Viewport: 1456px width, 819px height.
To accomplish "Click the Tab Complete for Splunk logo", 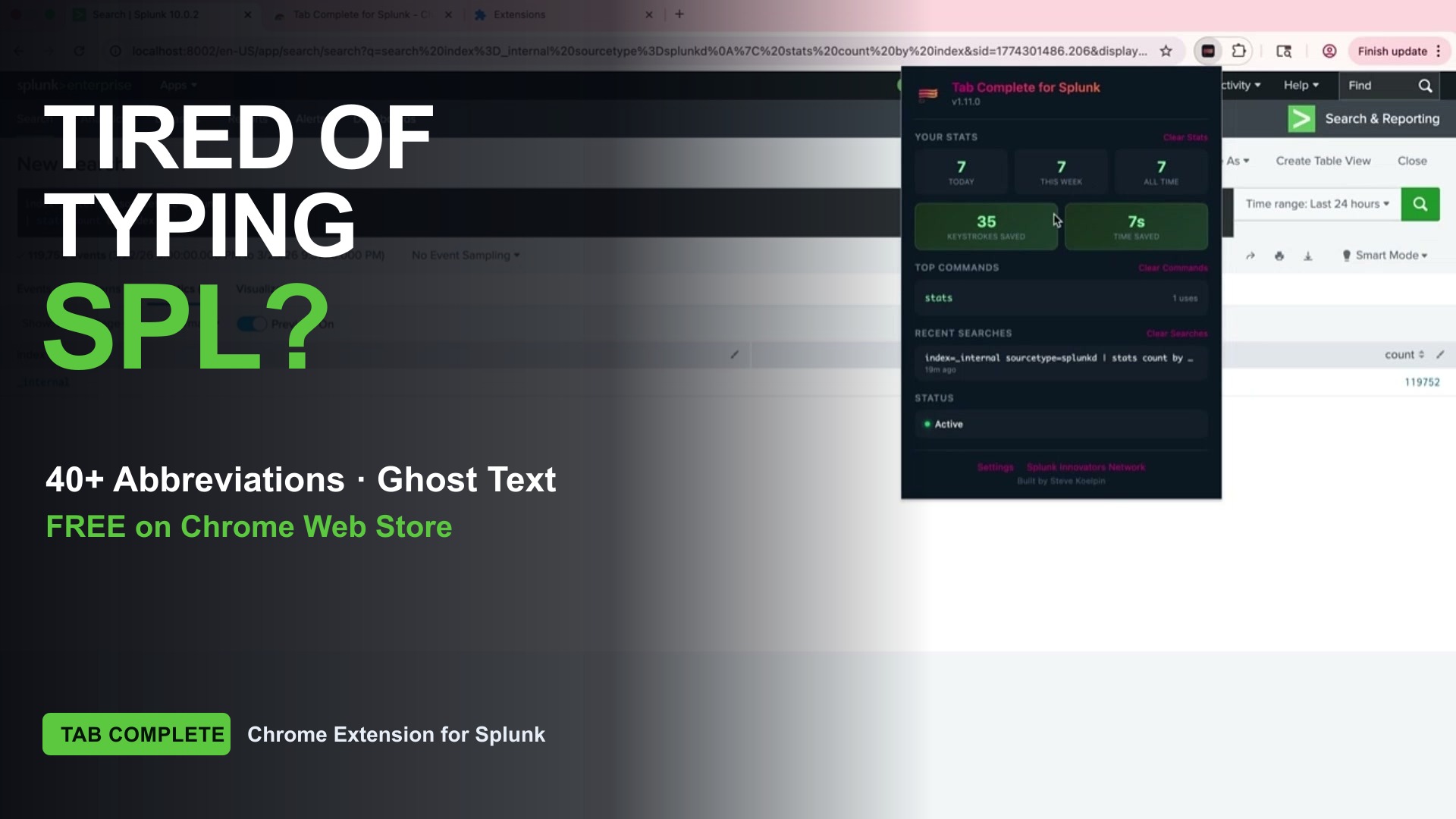I will (928, 93).
